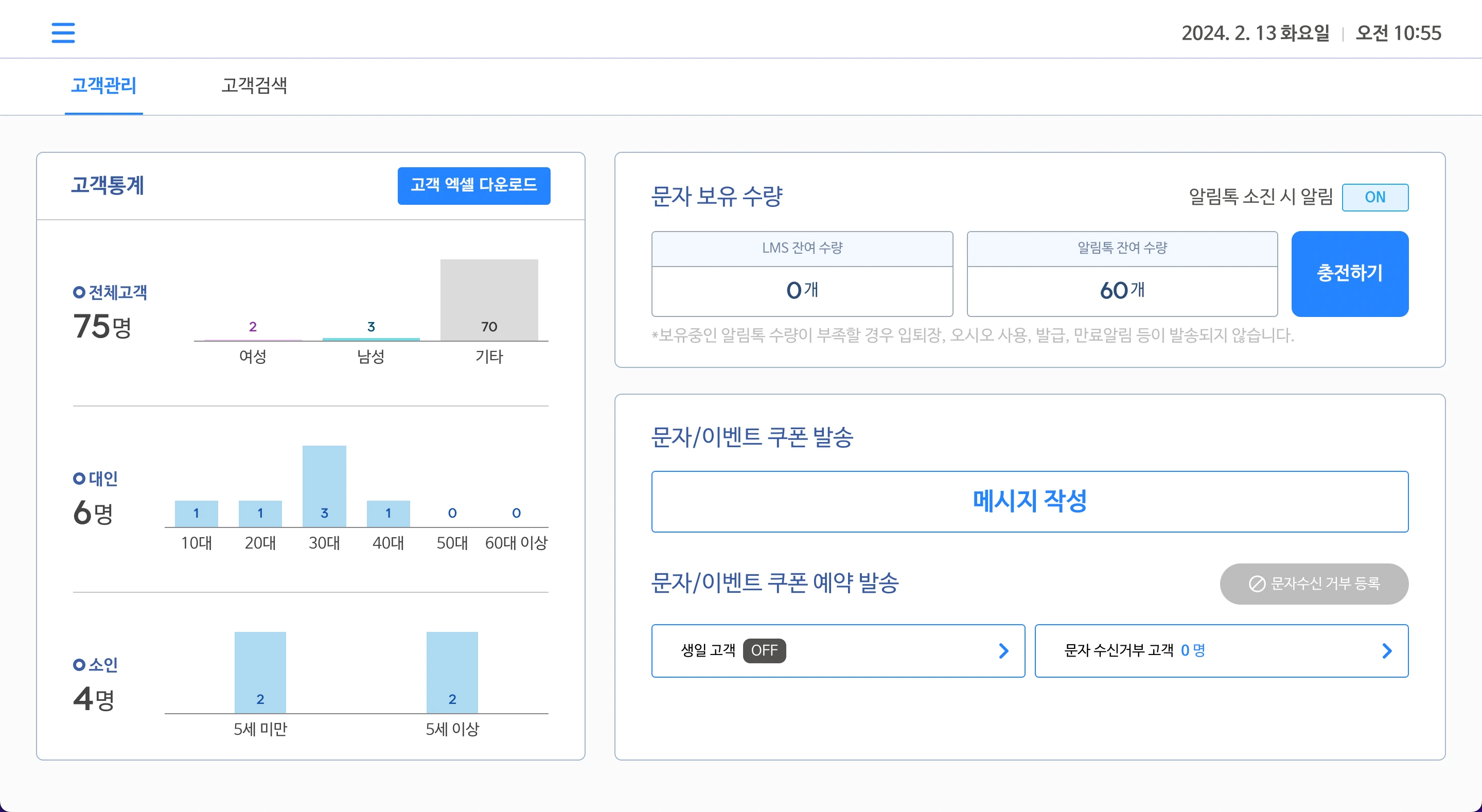Viewport: 1482px width, 812px height.
Task: Click the 대인 6명 label
Action: 96,498
